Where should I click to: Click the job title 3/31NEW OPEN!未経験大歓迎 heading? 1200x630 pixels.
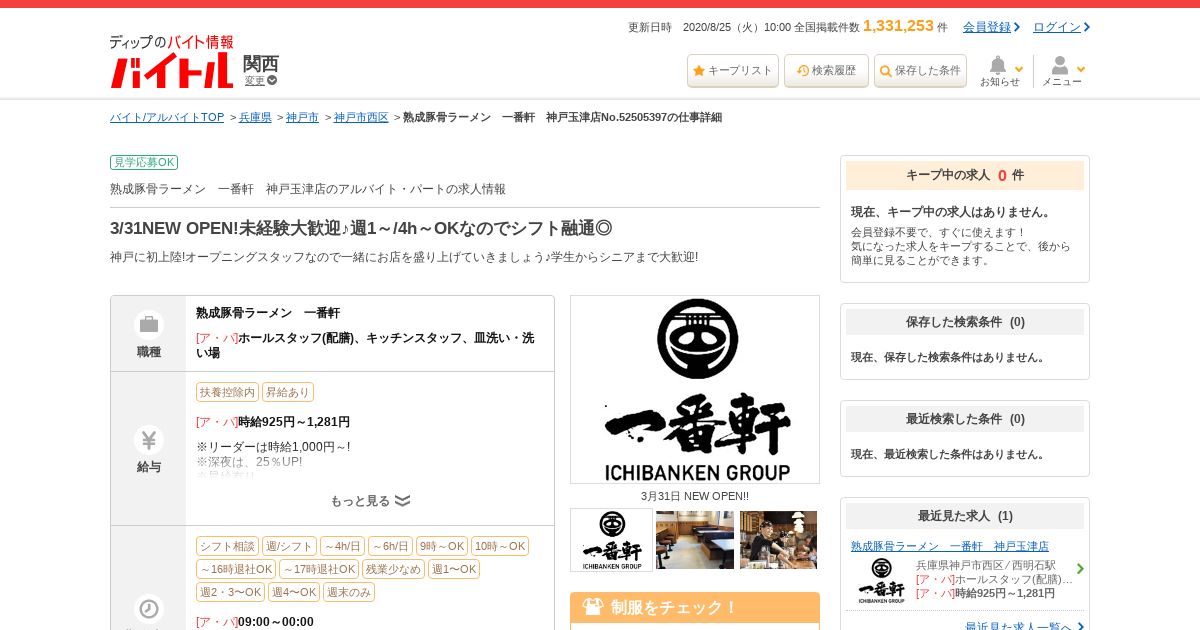361,228
